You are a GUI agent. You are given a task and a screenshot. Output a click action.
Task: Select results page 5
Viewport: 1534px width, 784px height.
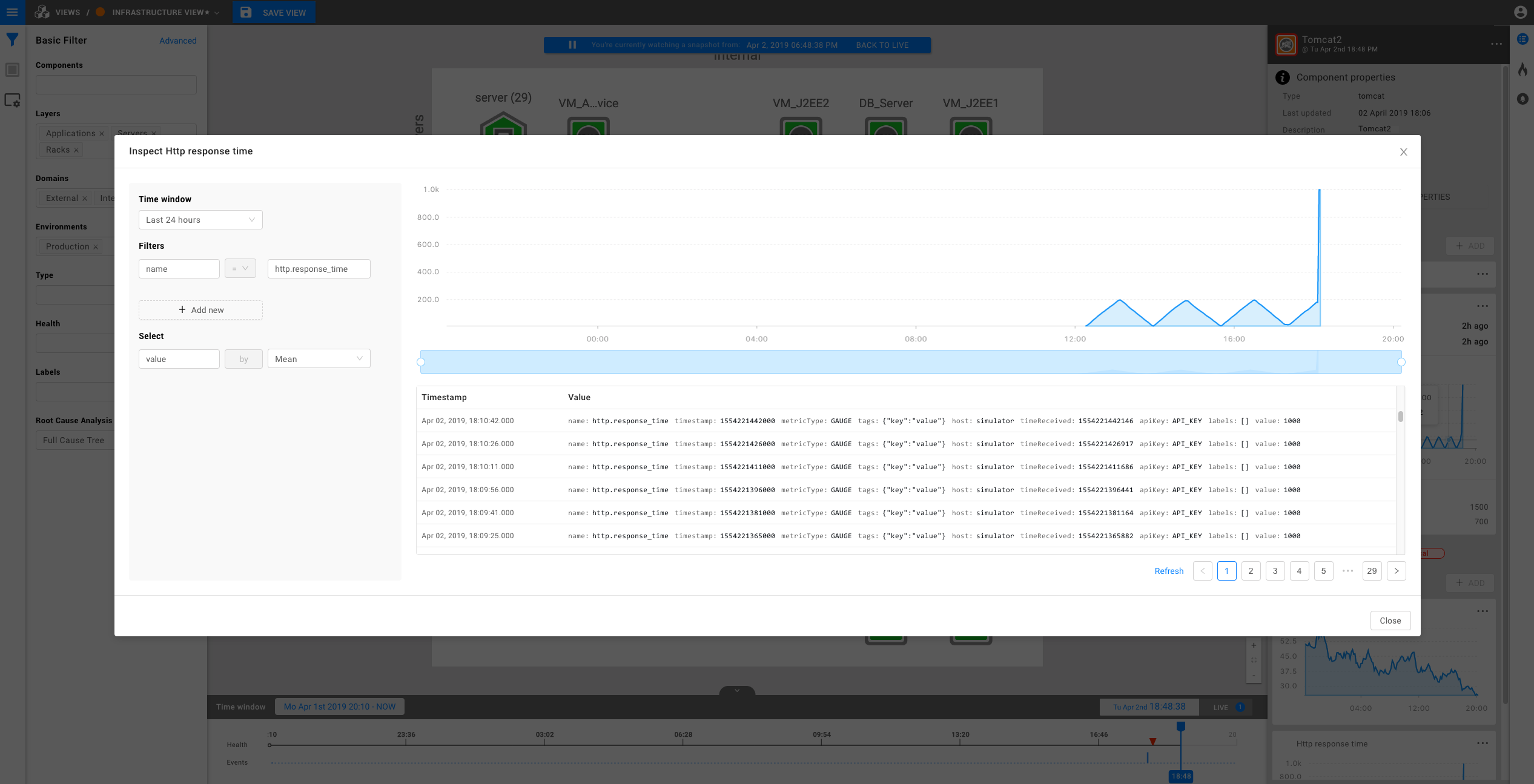(x=1323, y=571)
